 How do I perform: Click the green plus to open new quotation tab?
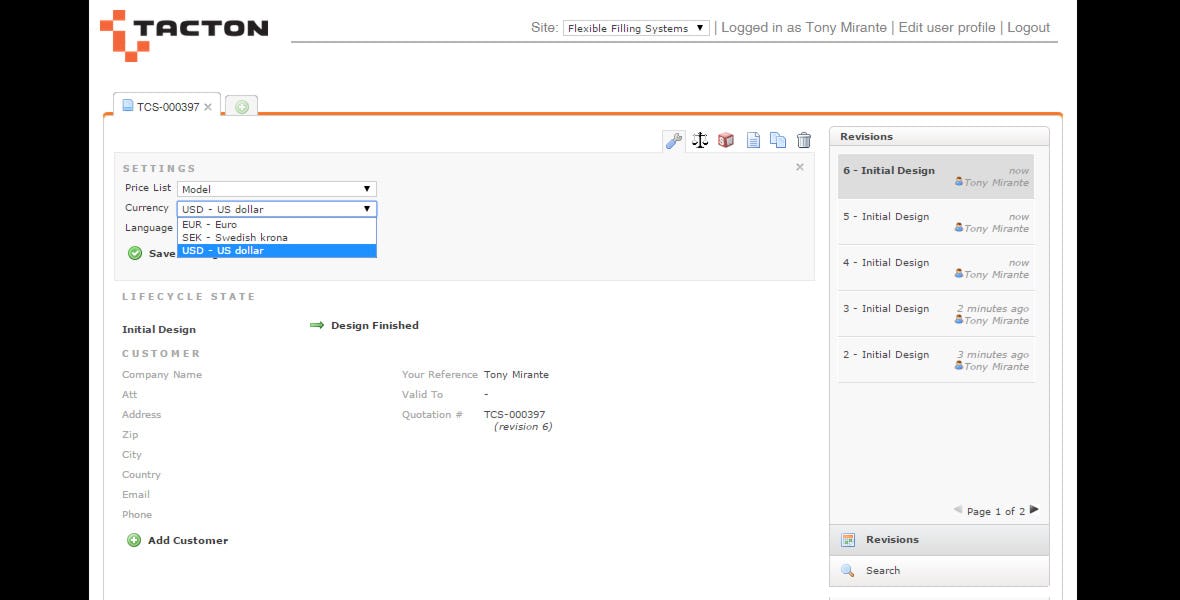tap(240, 104)
